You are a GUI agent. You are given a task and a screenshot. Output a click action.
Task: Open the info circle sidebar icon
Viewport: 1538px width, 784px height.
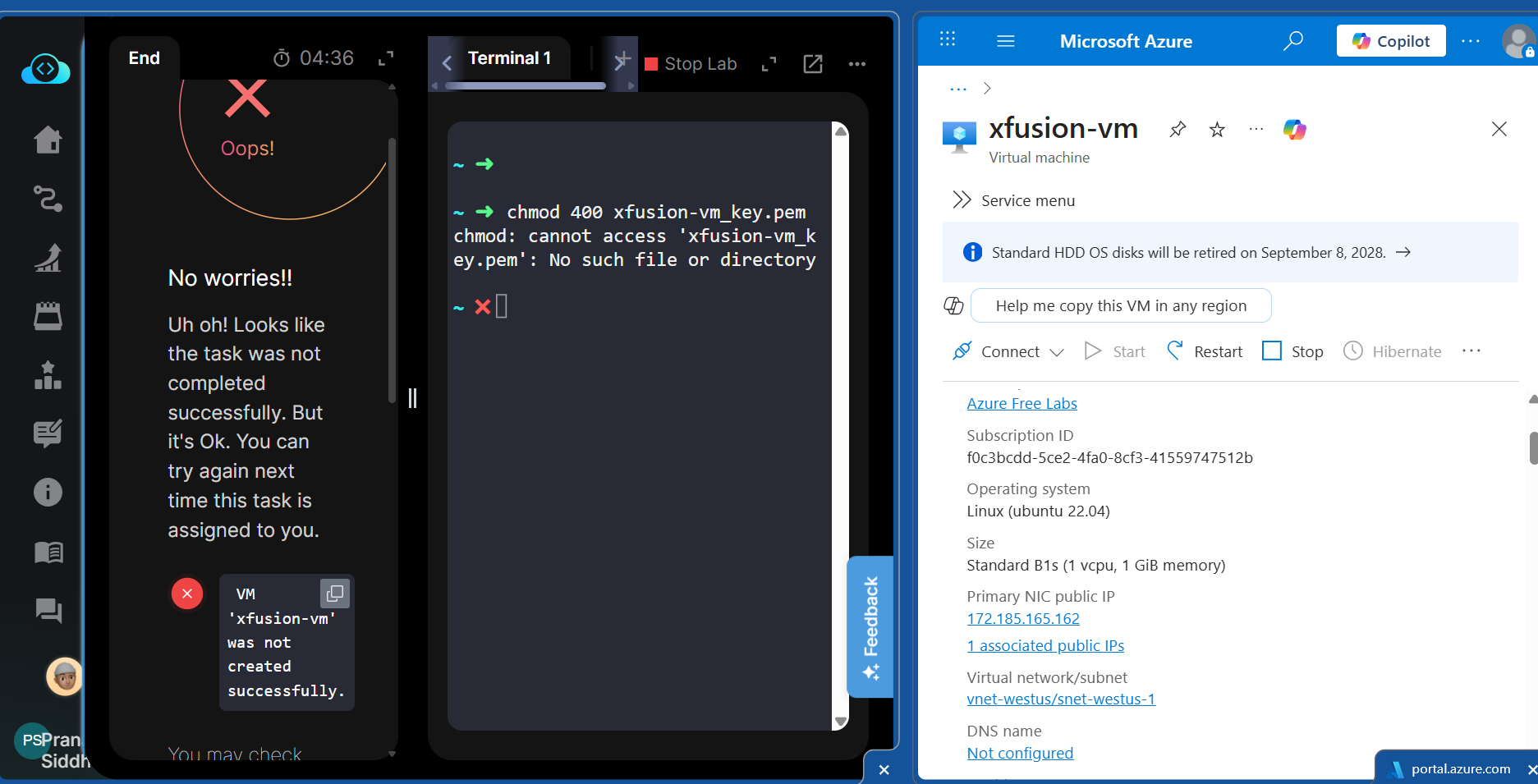pos(48,493)
